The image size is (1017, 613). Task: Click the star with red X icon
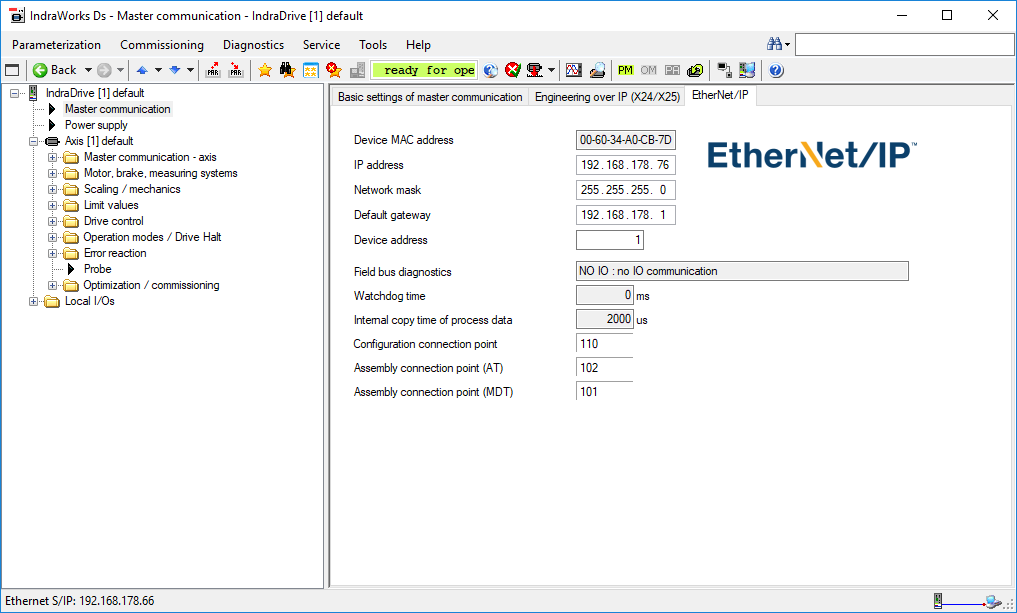tap(334, 70)
